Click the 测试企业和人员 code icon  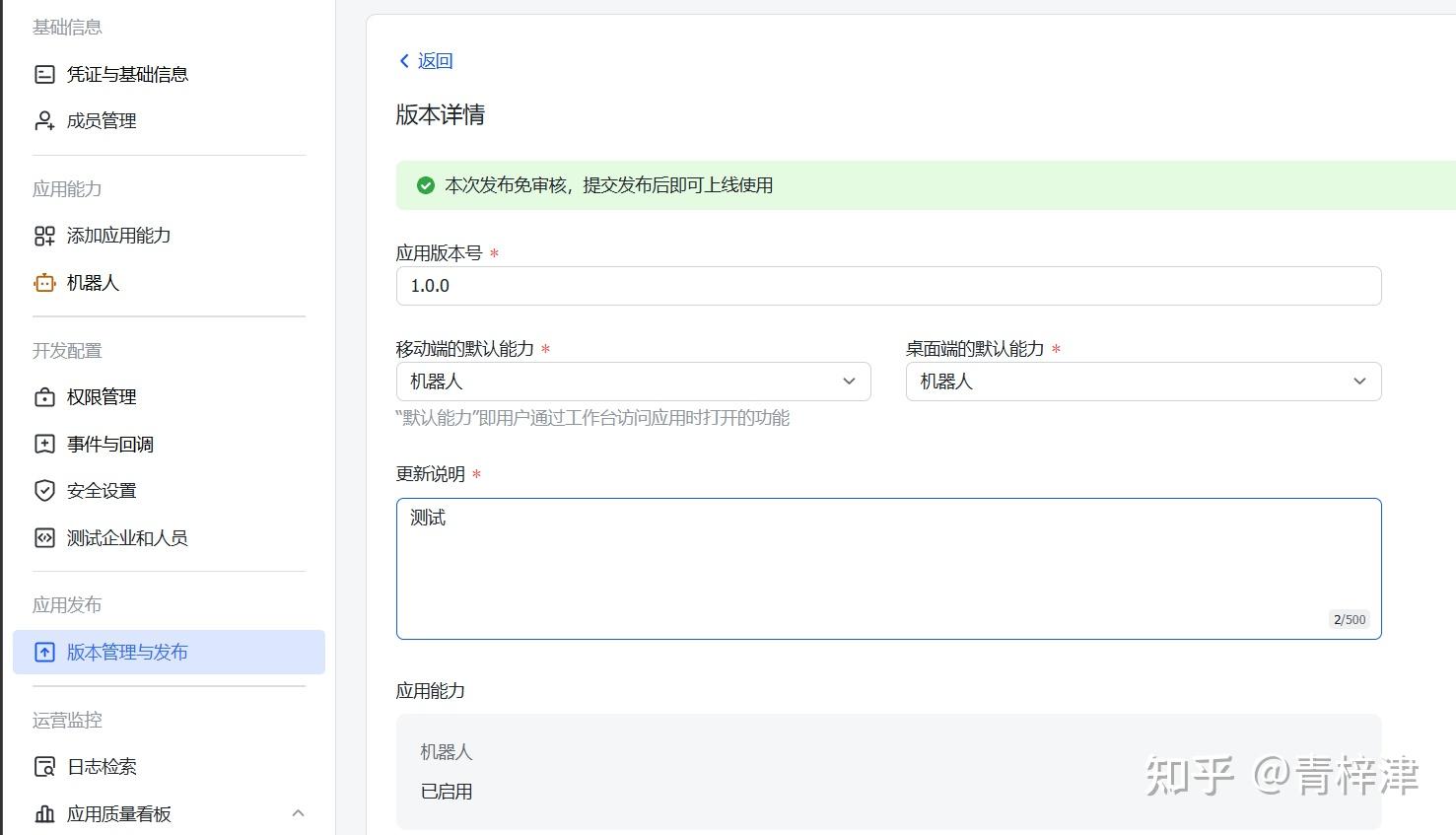(44, 538)
